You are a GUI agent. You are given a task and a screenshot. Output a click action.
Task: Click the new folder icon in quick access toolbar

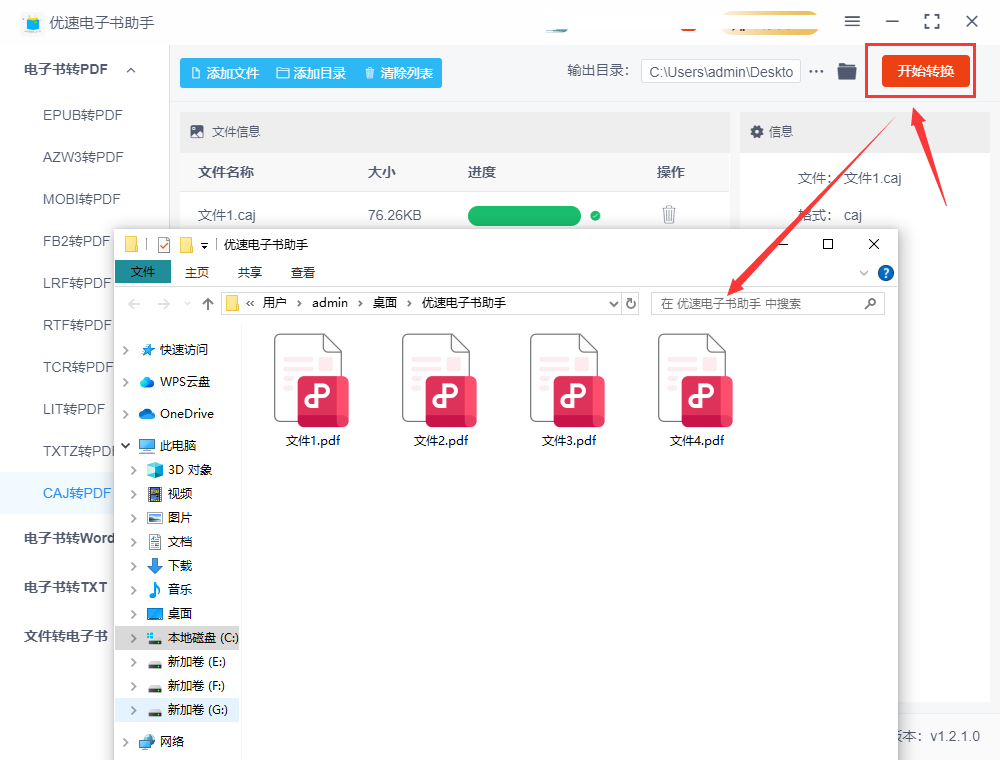click(186, 245)
